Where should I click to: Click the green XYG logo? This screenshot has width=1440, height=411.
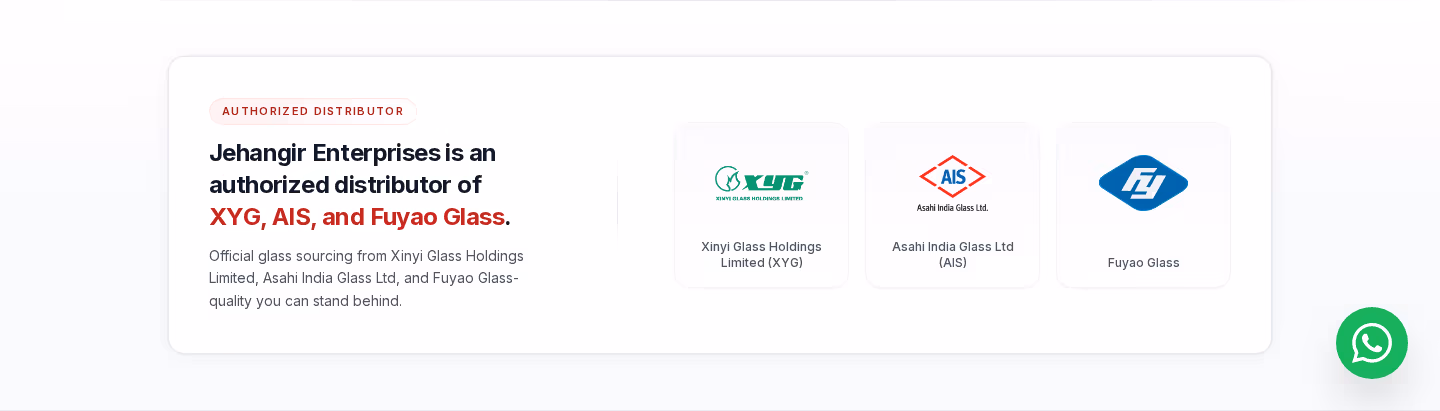pos(761,184)
